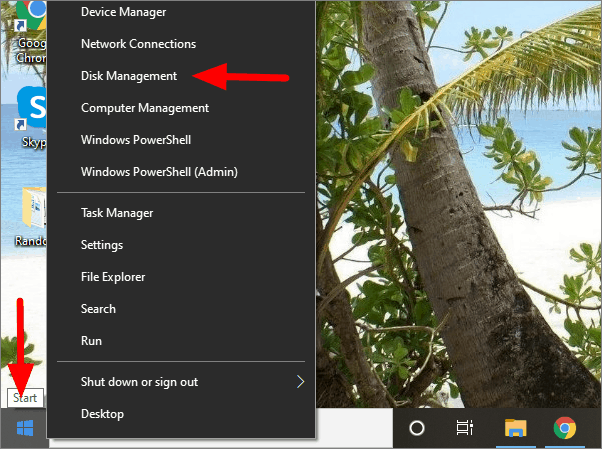Expand Shut down or sign out submenu
The width and height of the screenshot is (602, 449).
181,381
